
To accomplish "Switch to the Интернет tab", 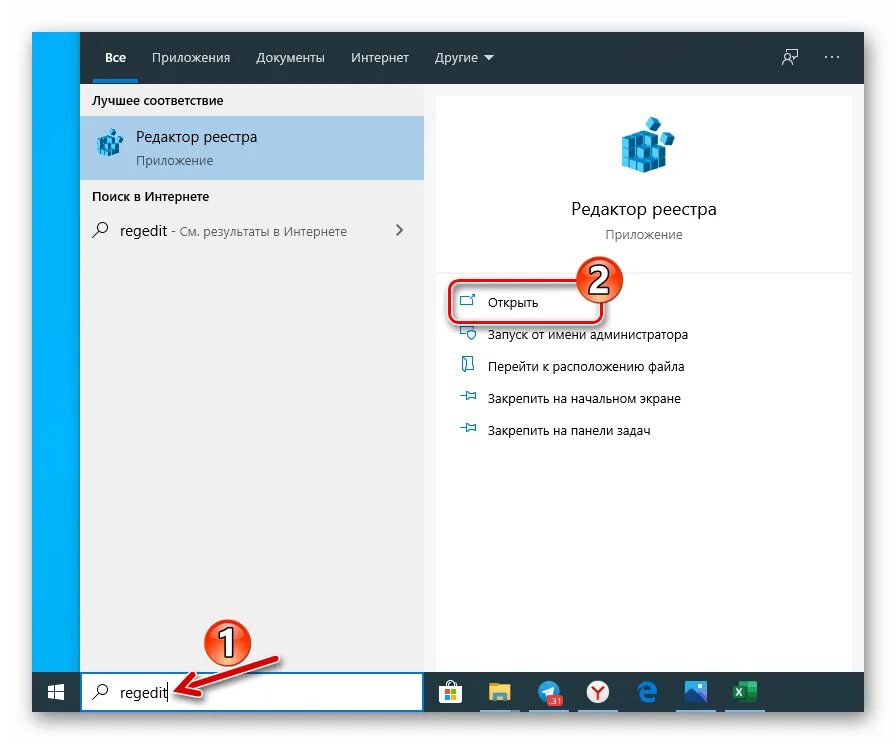I will point(380,57).
